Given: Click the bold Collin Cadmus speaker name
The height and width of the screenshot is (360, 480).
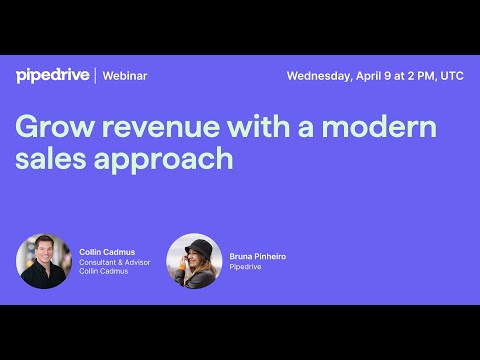Looking at the screenshot, I should [107, 252].
